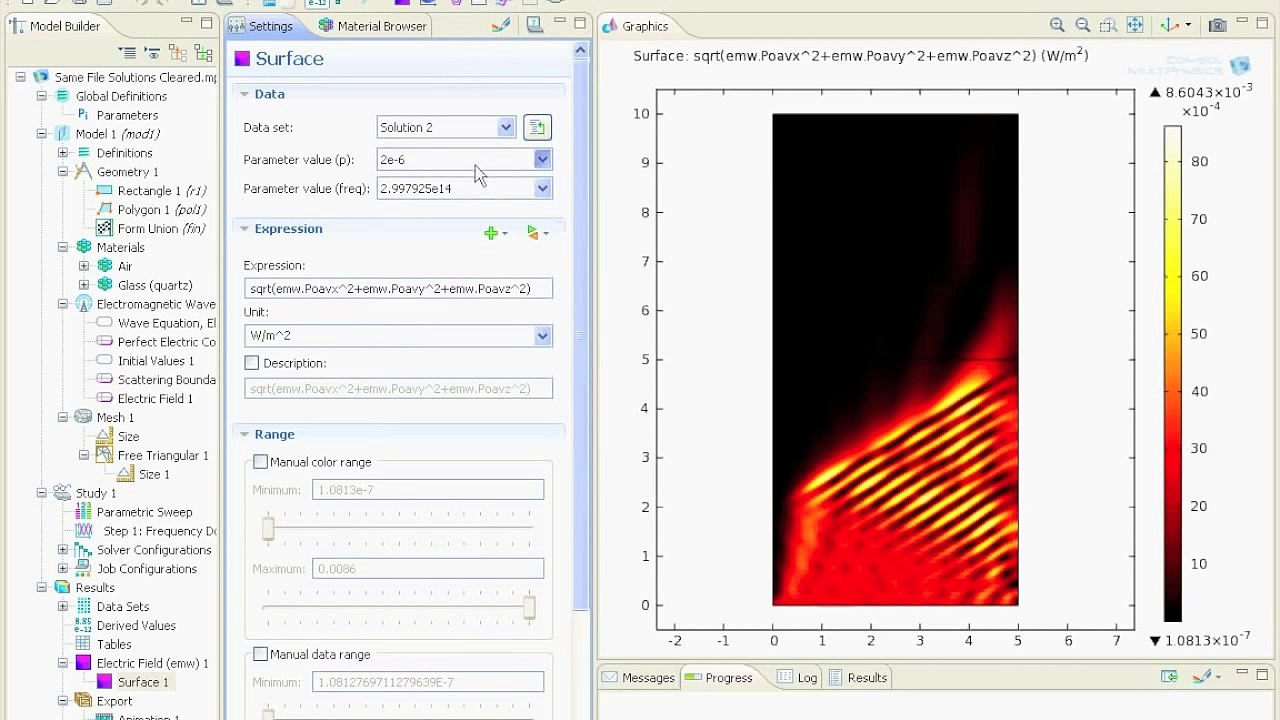Select the Electric Field (emw) 1 plot group
This screenshot has width=1280, height=720.
click(x=142, y=663)
